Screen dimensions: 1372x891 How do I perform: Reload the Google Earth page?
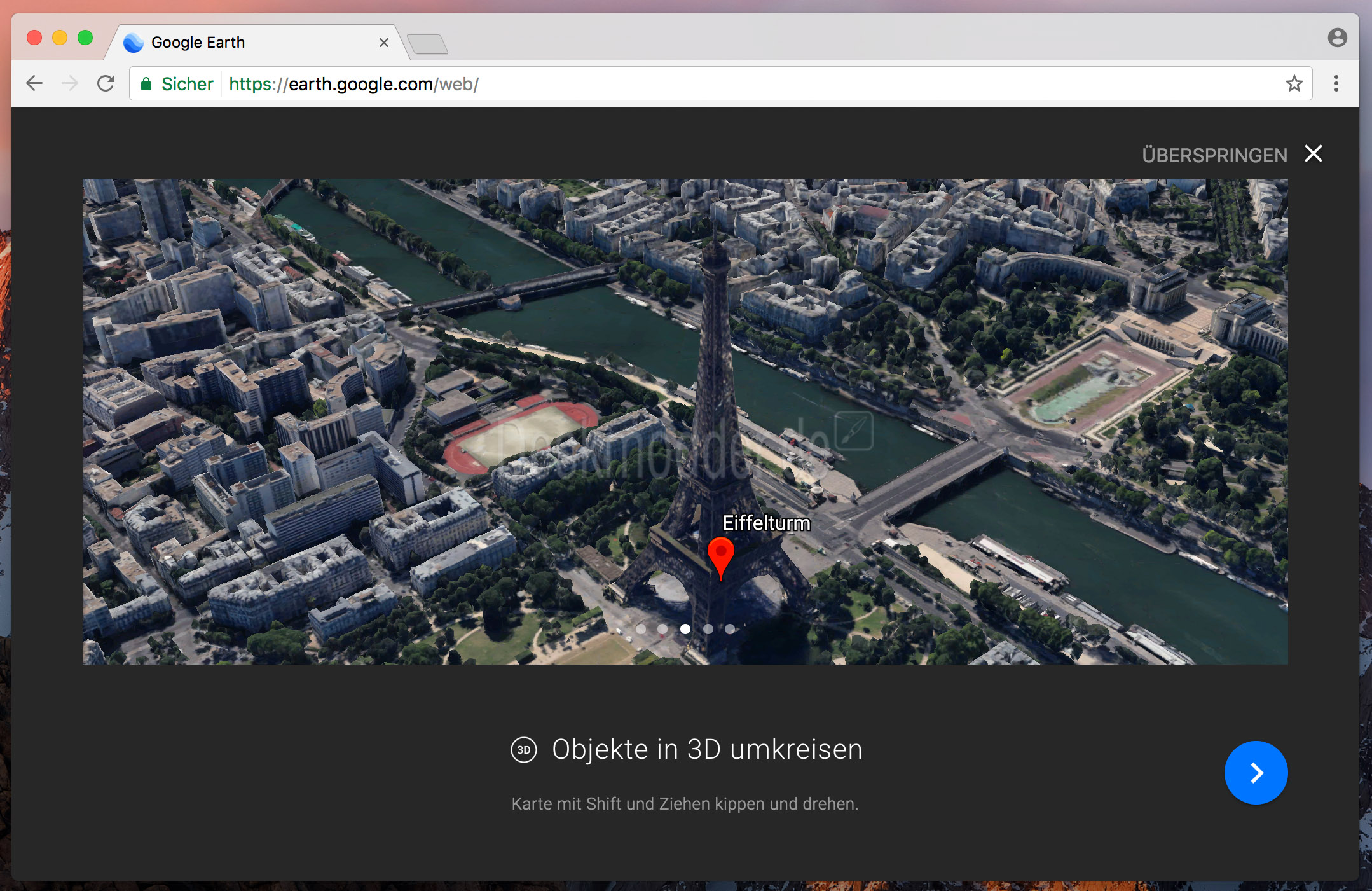[106, 83]
